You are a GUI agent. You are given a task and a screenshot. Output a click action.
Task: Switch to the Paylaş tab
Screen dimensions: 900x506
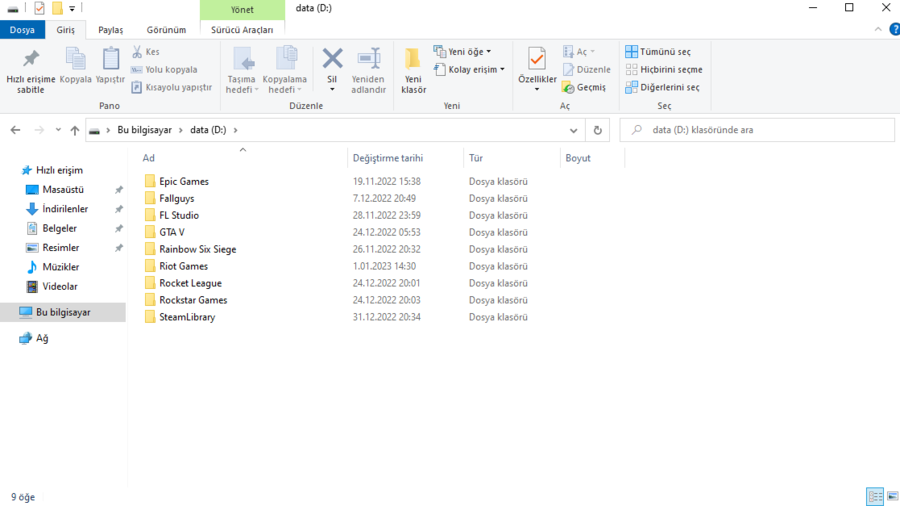(111, 30)
